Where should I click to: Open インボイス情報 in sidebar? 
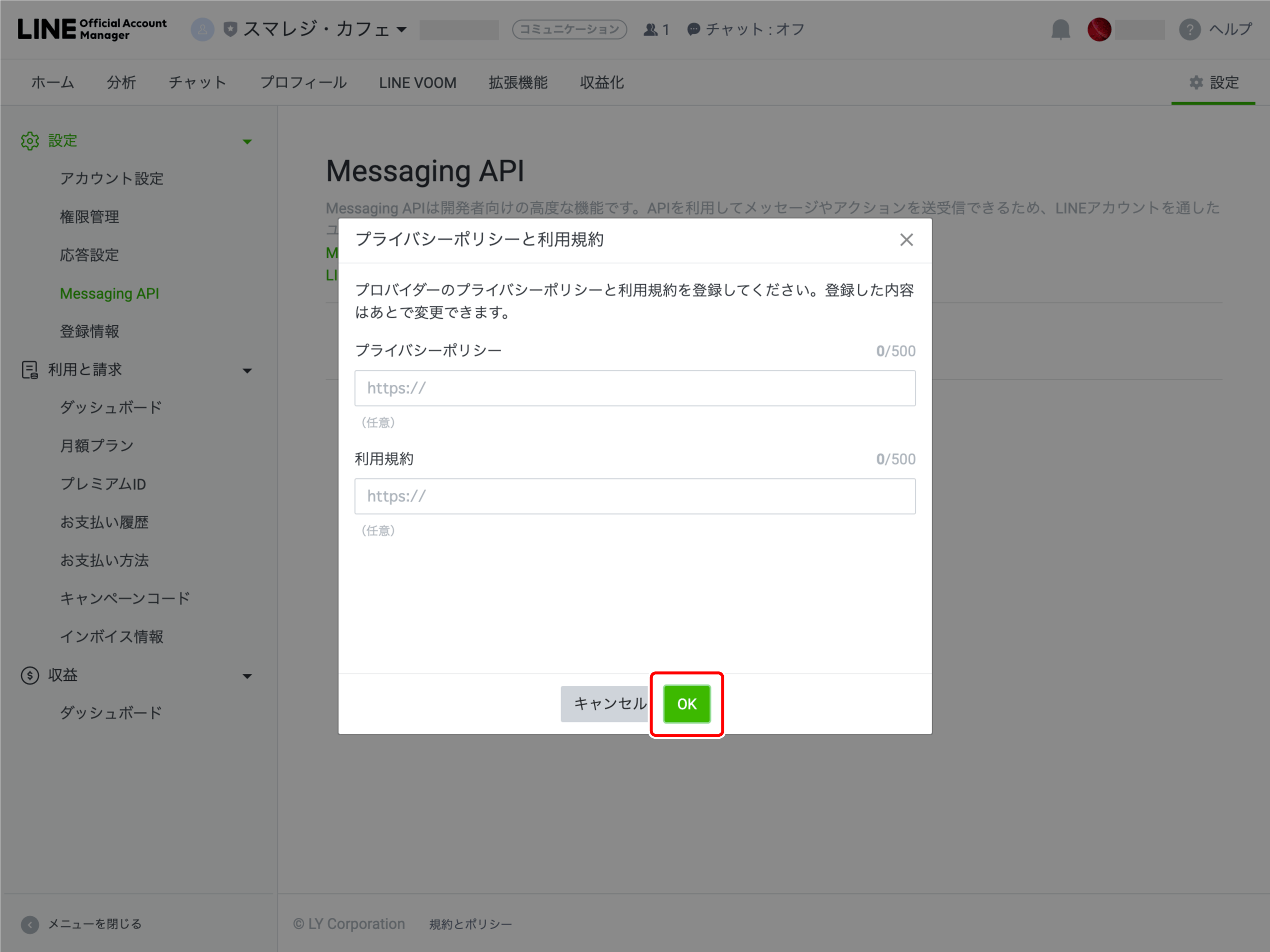pyautogui.click(x=112, y=636)
